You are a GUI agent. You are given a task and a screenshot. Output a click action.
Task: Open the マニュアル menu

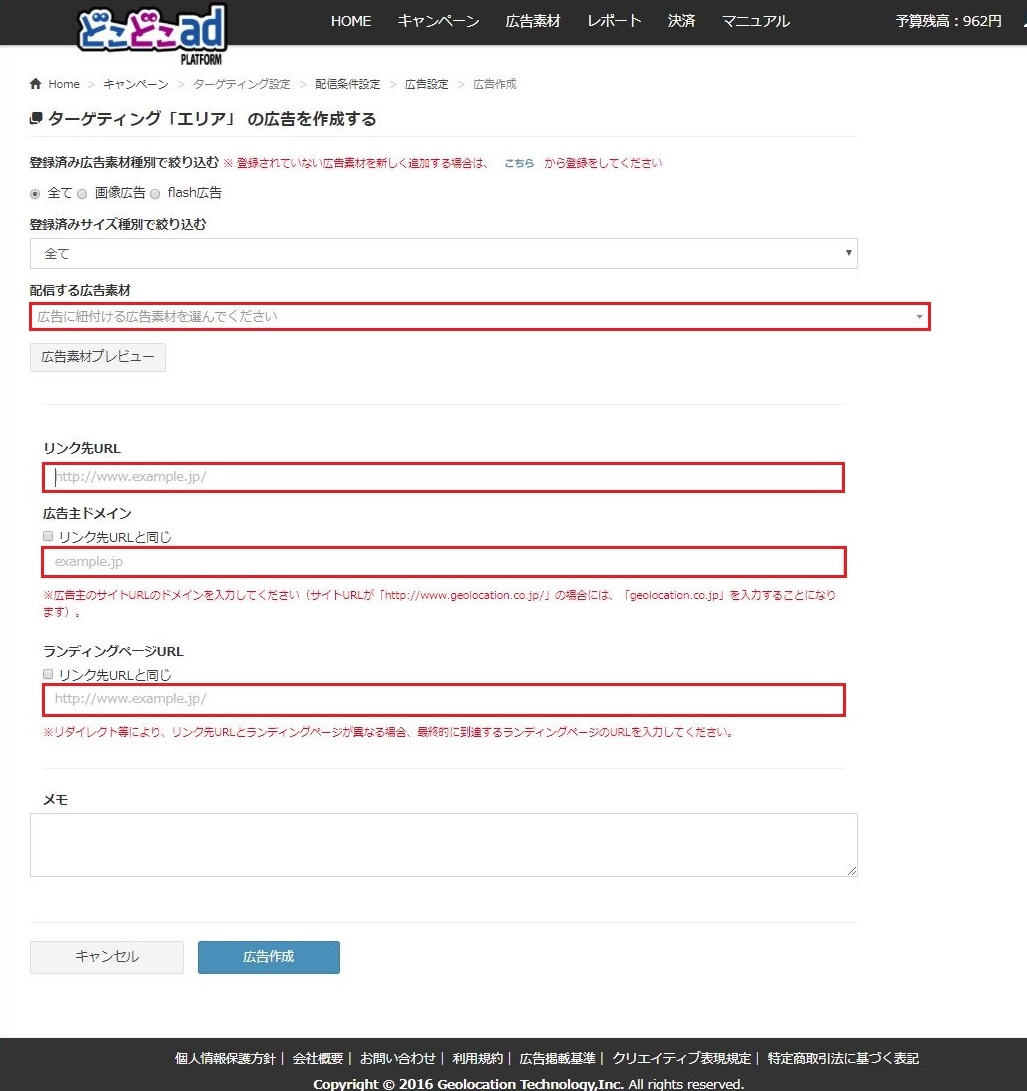point(756,21)
